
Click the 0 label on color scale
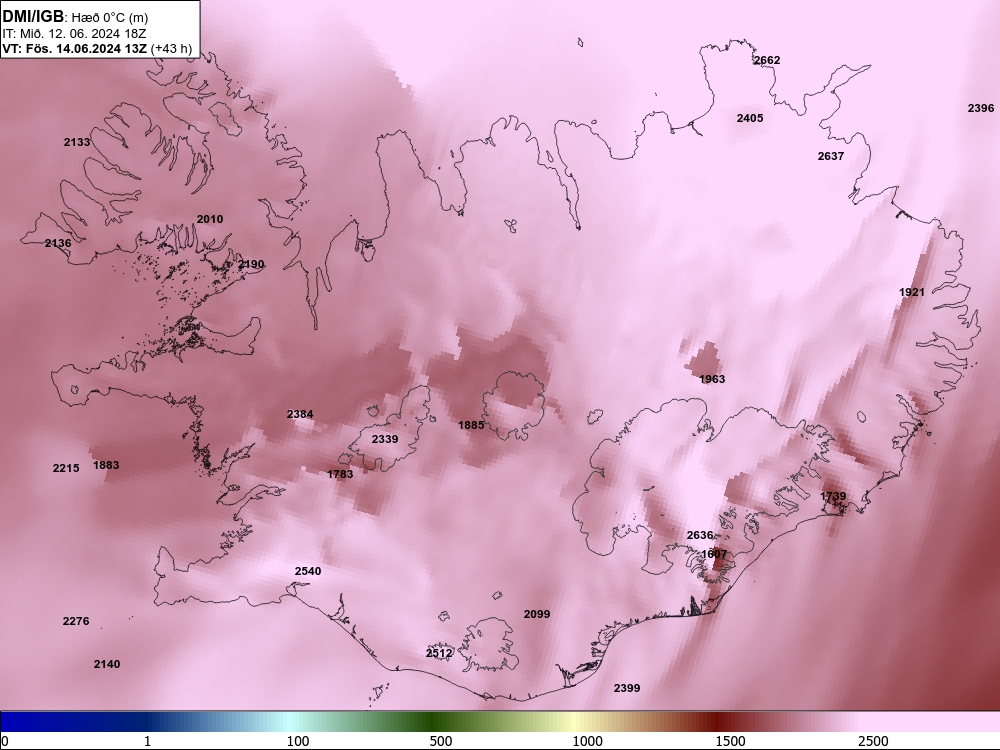click(x=5, y=741)
